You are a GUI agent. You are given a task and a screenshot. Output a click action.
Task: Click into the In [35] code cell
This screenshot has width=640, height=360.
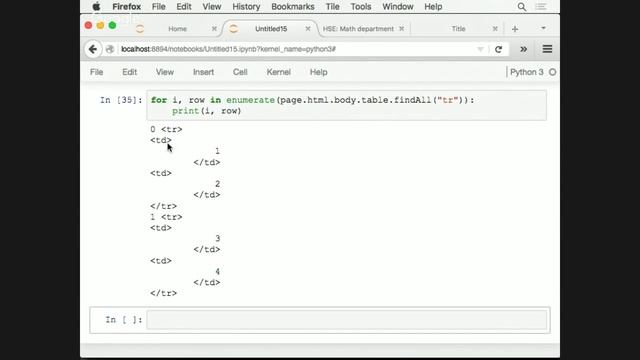346,105
